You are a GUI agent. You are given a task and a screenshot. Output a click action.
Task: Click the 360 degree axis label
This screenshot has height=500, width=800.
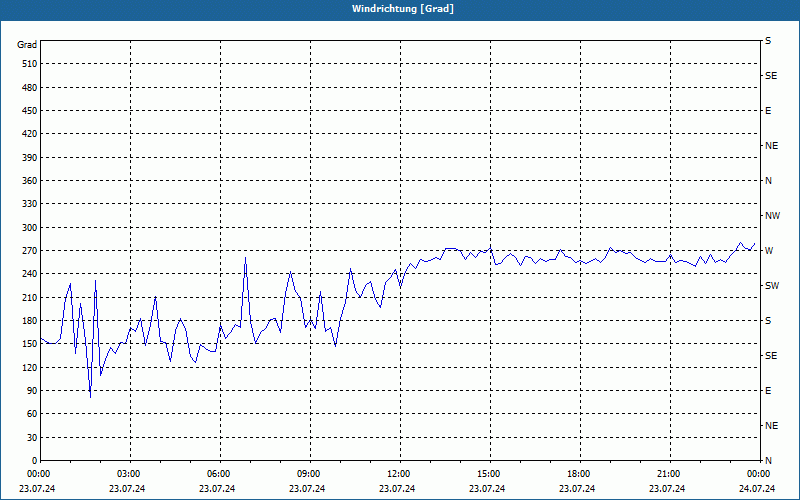click(27, 181)
